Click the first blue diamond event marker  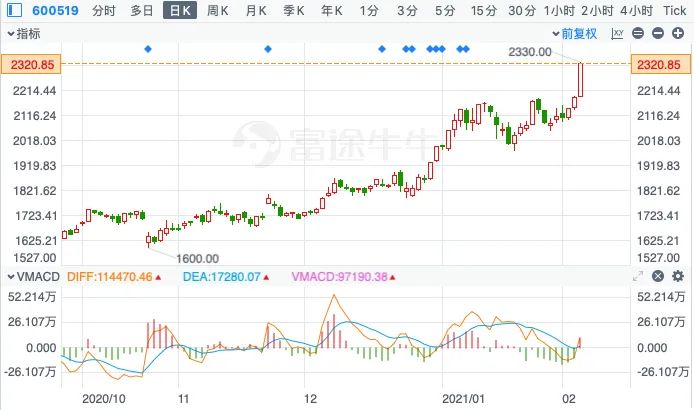pos(148,49)
